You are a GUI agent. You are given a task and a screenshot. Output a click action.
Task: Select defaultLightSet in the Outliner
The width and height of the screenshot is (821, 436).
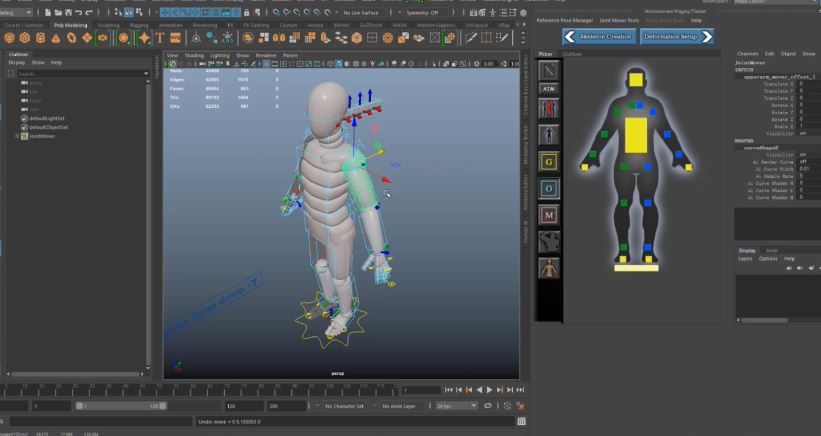[x=48, y=119]
